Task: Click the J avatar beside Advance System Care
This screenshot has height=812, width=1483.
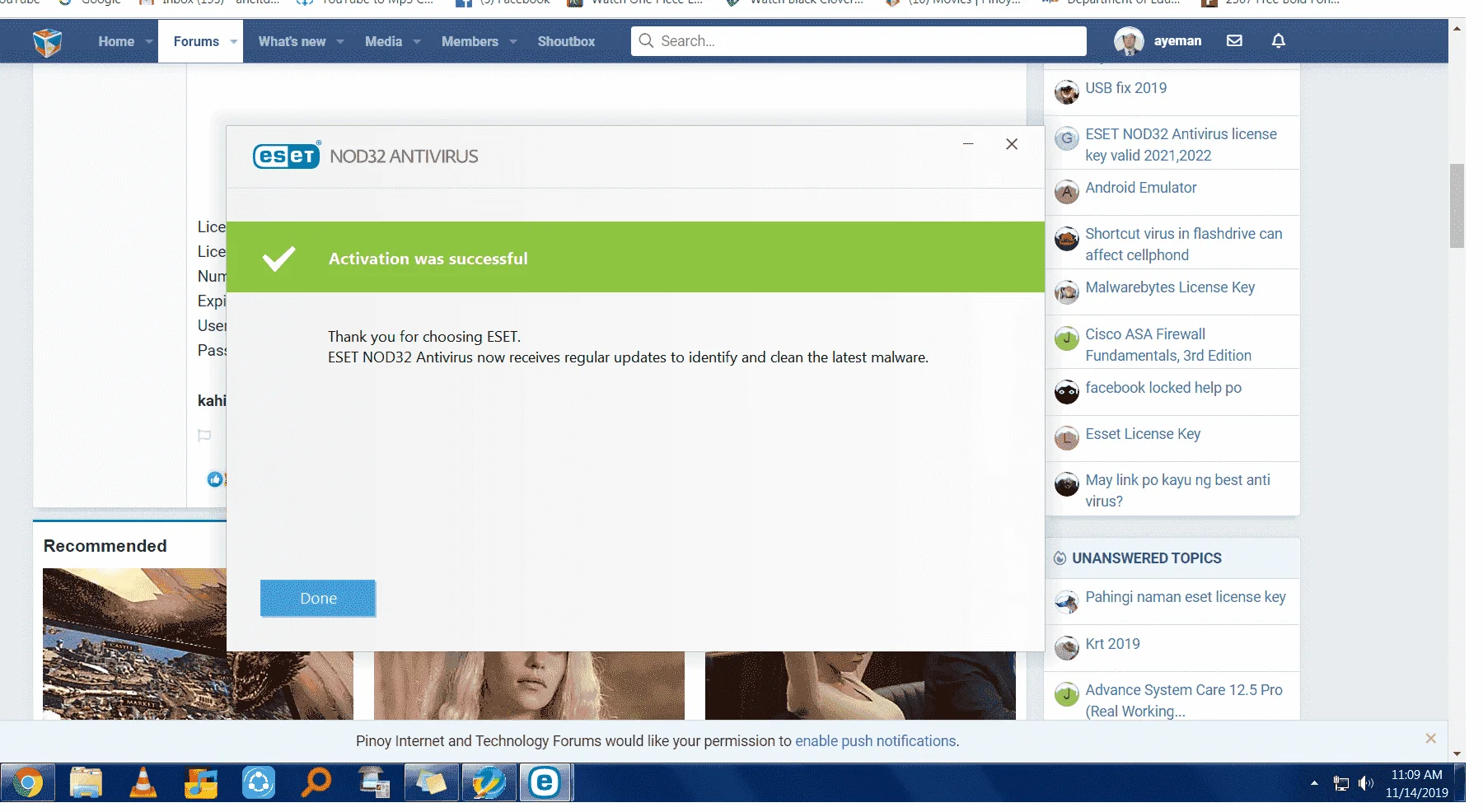Action: tap(1067, 694)
